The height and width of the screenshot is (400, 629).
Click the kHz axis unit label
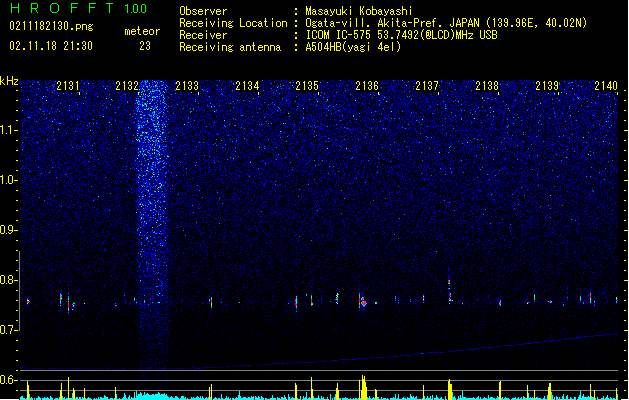9,81
